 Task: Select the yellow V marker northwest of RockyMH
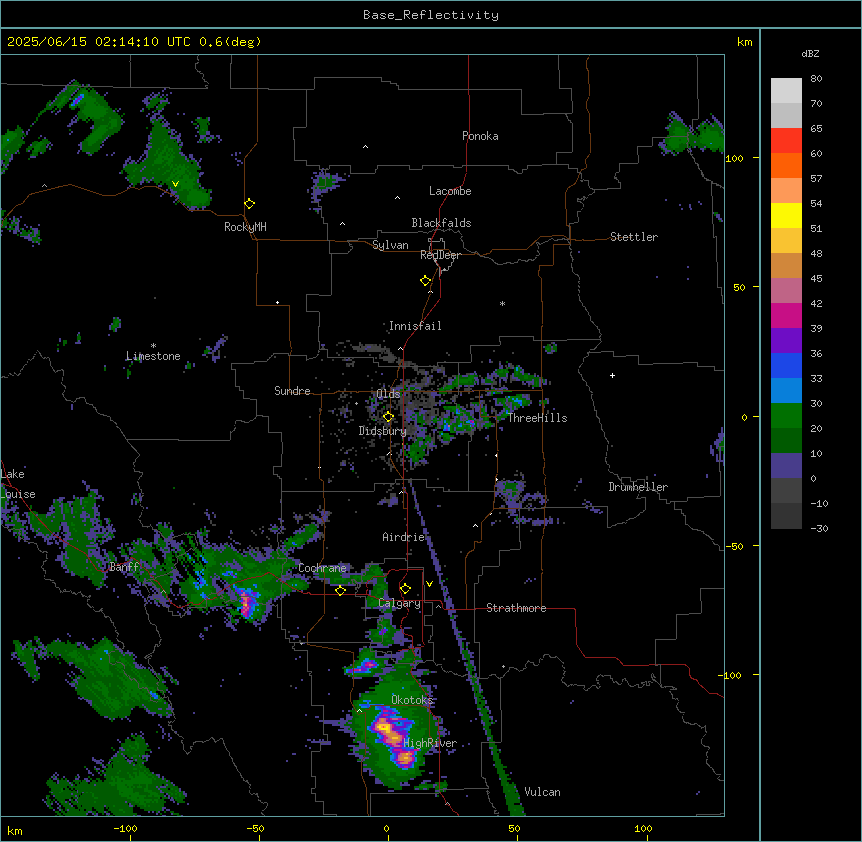(x=175, y=184)
